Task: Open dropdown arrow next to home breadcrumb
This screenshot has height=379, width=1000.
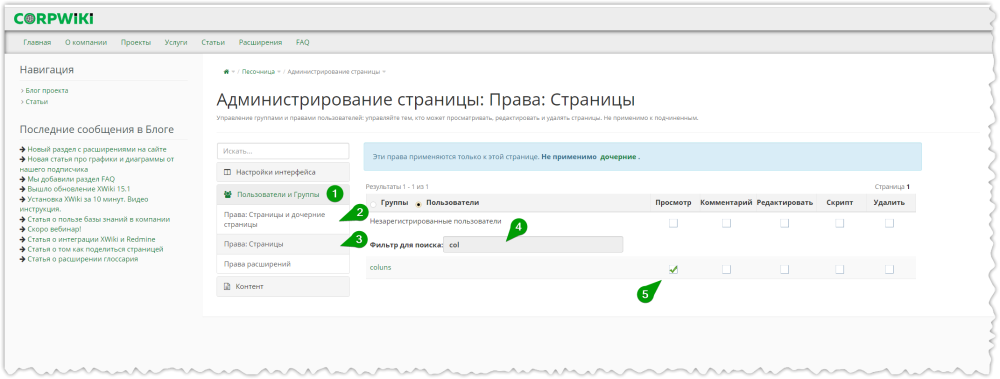Action: (x=233, y=71)
